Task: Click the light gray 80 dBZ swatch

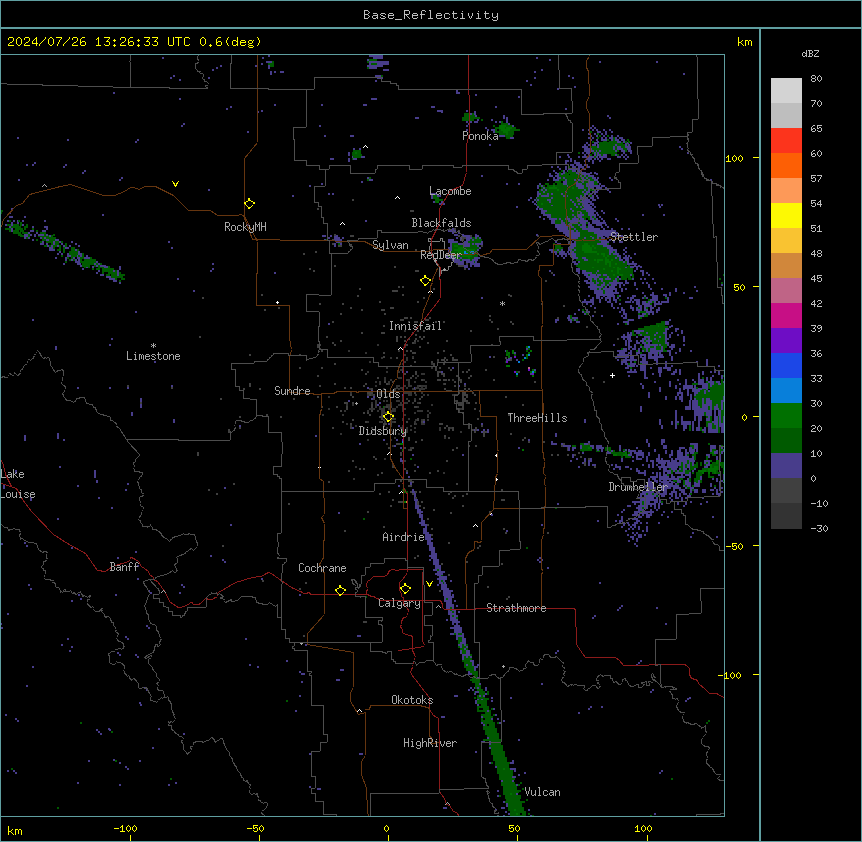Action: click(786, 91)
